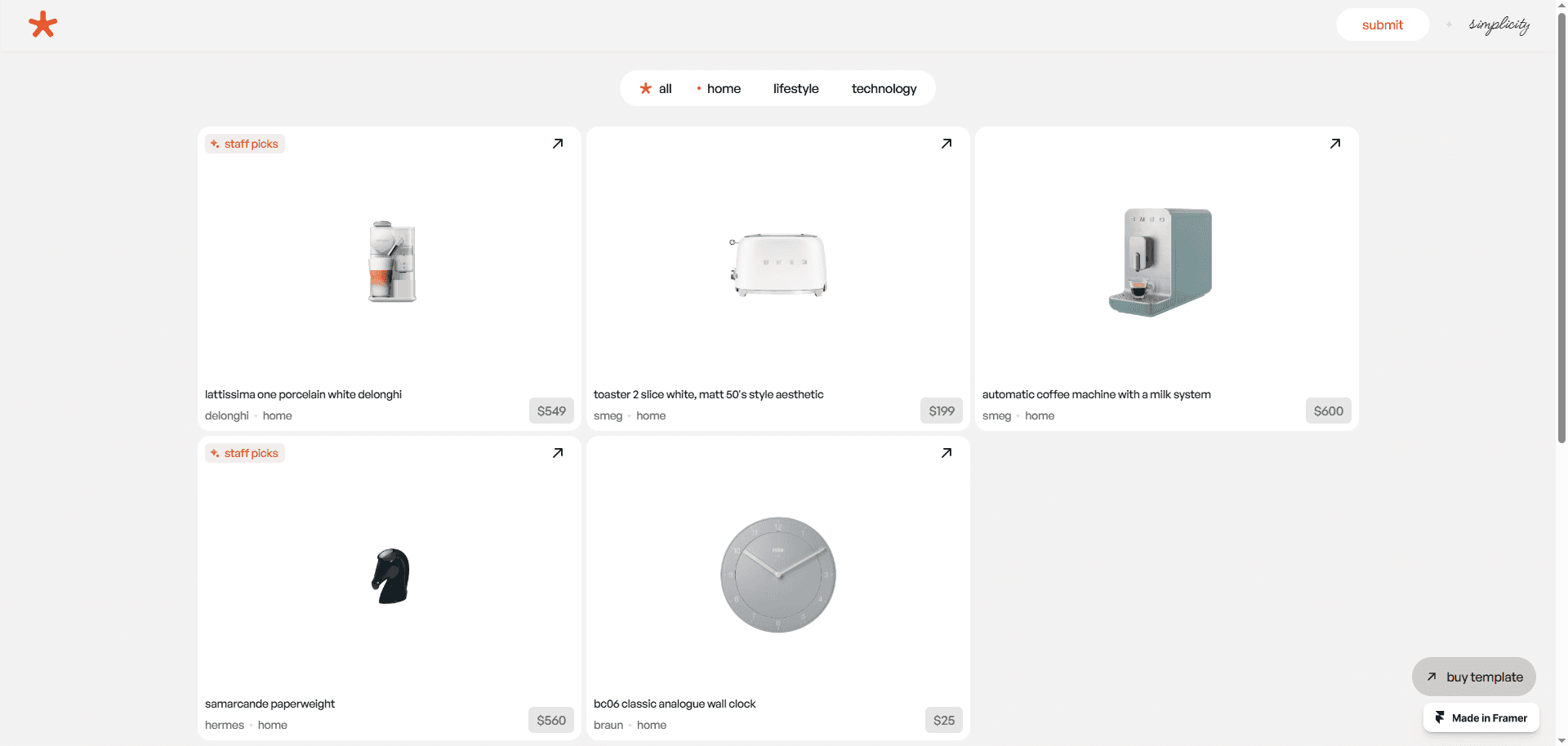This screenshot has width=1568, height=746.
Task: Click title lattissima one porcelain white delonghi
Action: [x=303, y=394]
